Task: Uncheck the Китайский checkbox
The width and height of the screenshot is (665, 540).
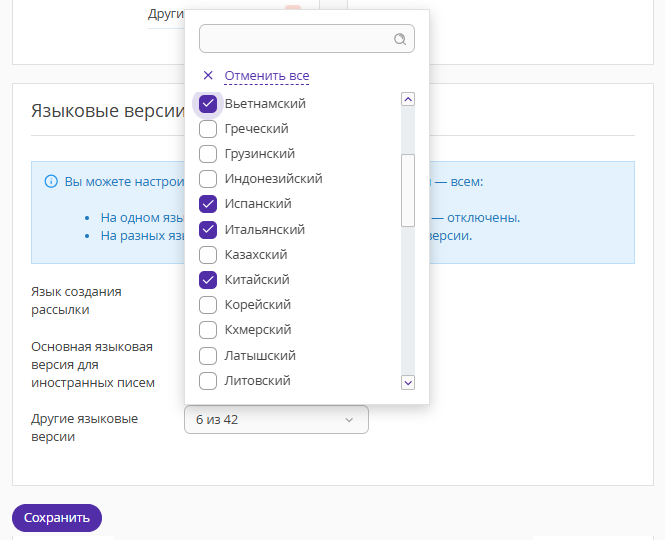Action: (x=208, y=280)
